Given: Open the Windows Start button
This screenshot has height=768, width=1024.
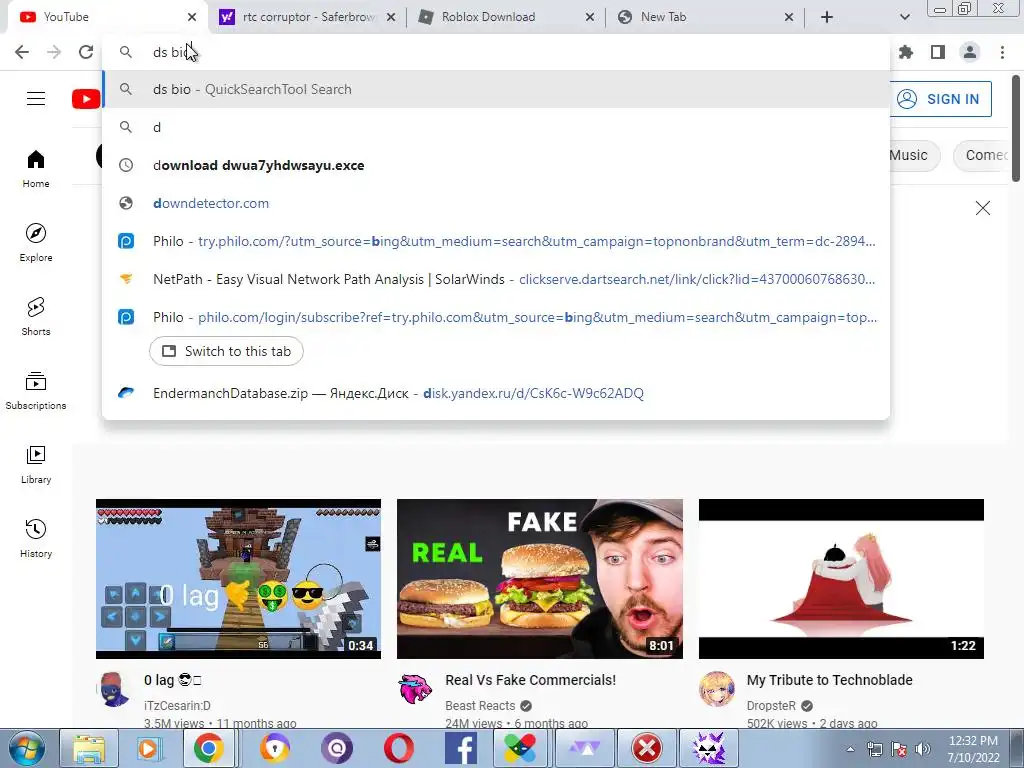Looking at the screenshot, I should pyautogui.click(x=27, y=748).
